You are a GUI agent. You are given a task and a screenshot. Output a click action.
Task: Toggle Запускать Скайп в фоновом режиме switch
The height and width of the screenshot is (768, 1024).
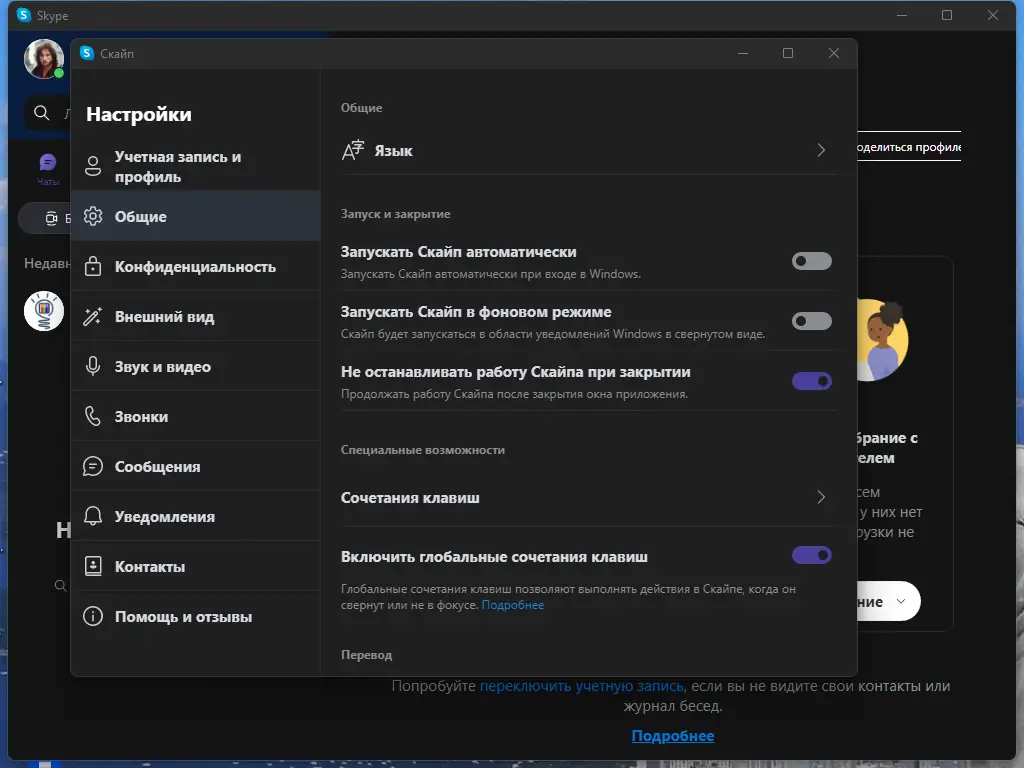click(811, 321)
